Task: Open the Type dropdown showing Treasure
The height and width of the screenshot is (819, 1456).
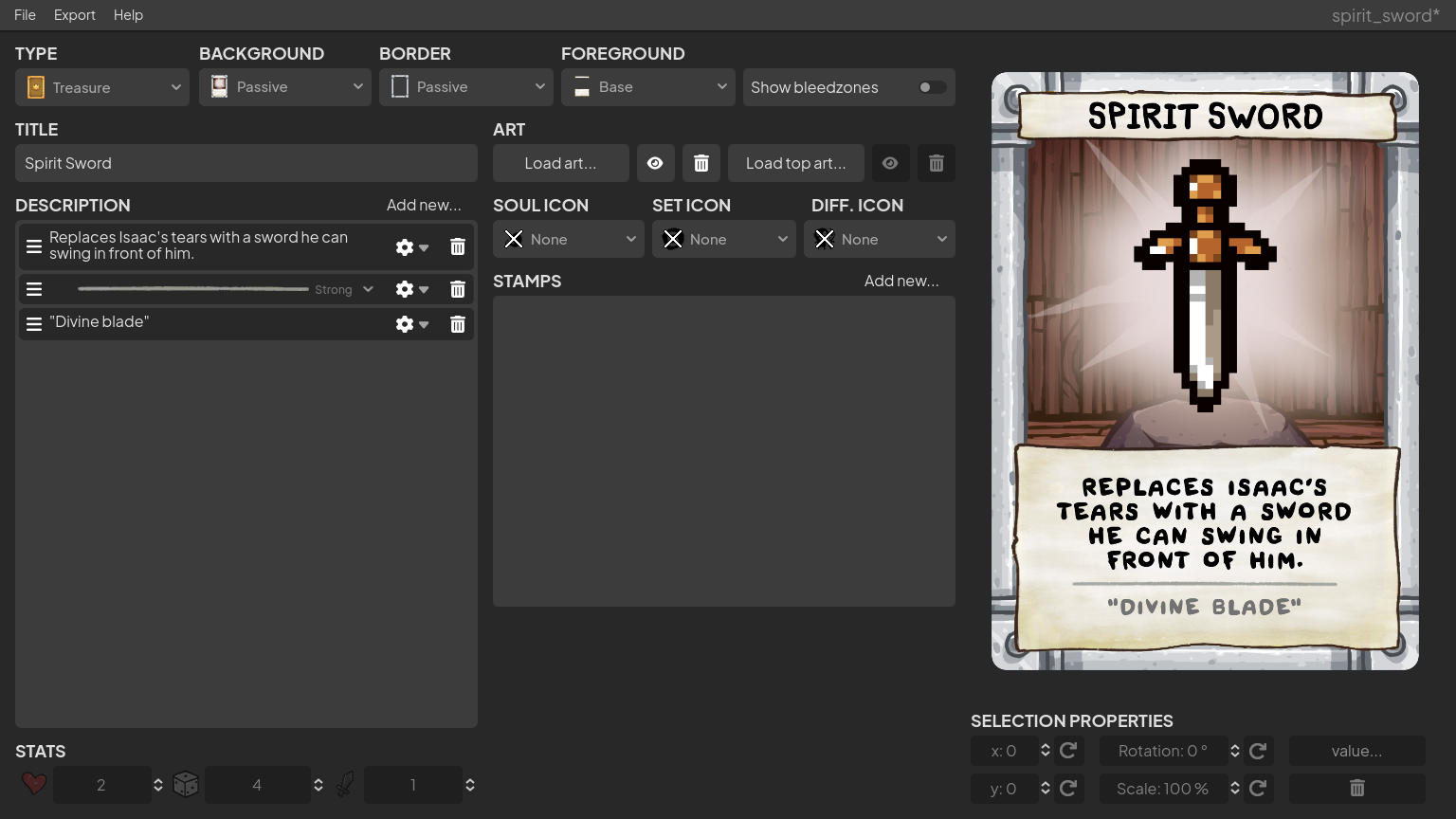Action: tap(102, 87)
